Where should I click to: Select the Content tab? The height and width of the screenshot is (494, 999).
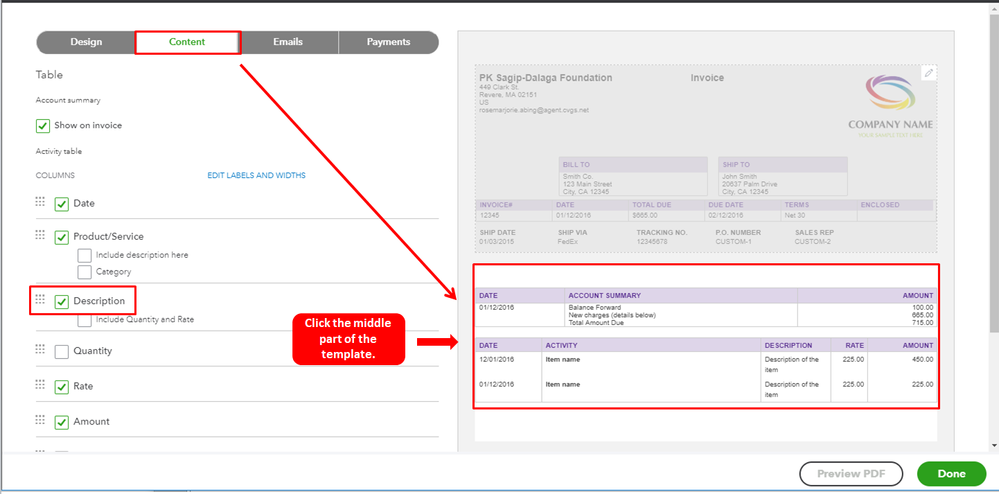coord(187,42)
